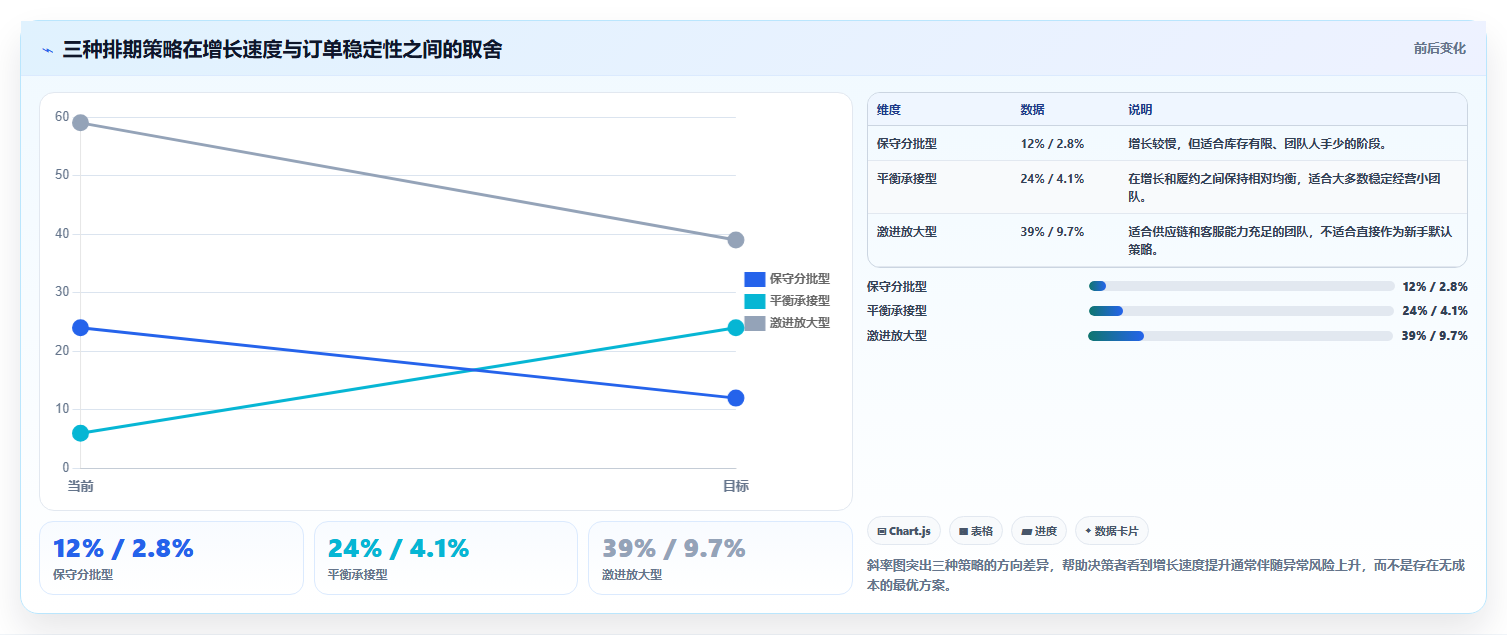Click the 前后变化 label in header
Screen dimensions: 1507x635
pos(1440,48)
